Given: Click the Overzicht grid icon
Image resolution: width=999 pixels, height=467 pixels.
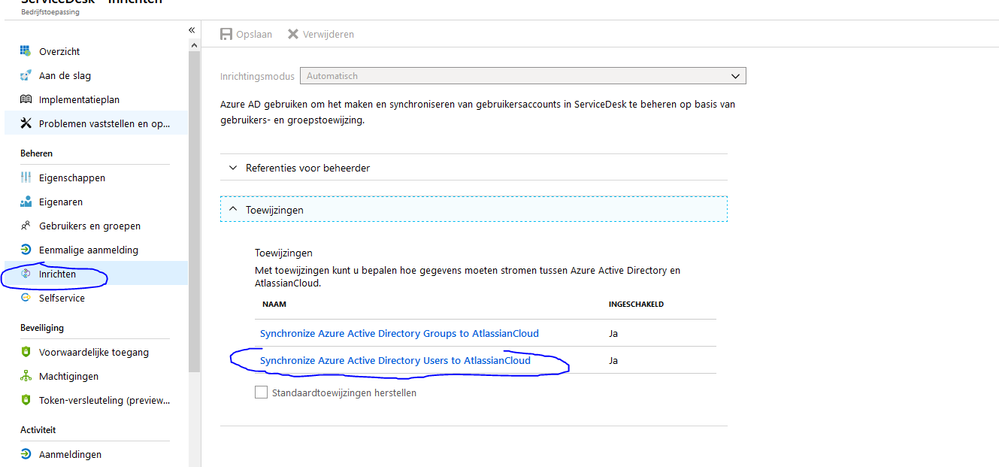Looking at the screenshot, I should pyautogui.click(x=25, y=51).
